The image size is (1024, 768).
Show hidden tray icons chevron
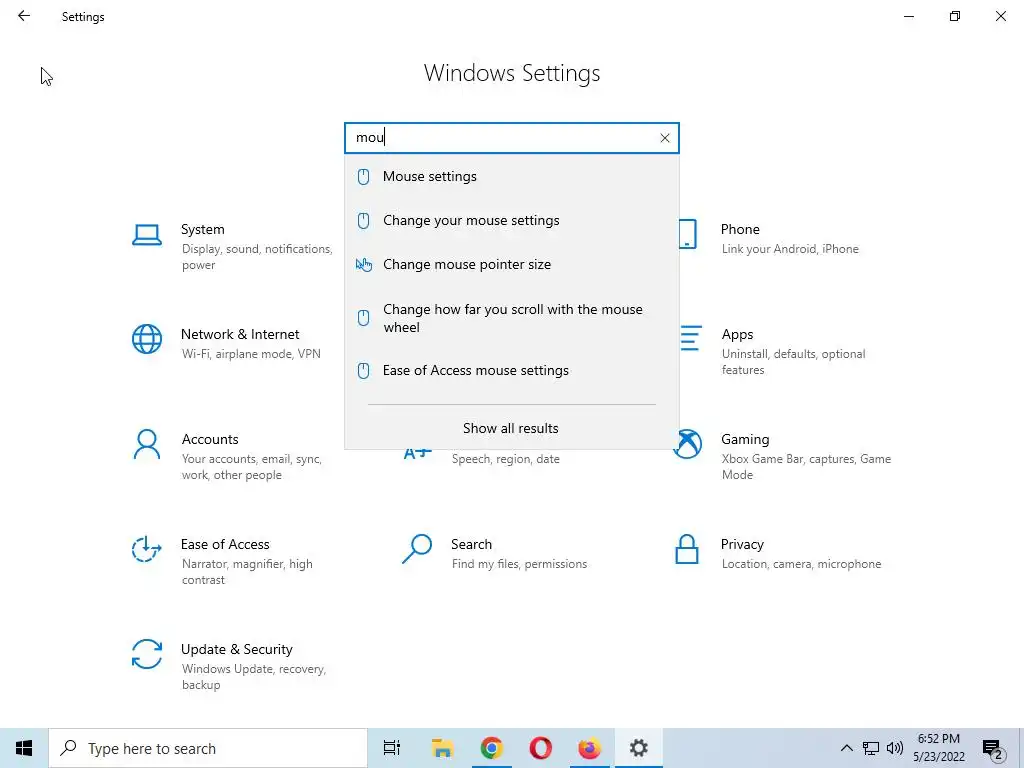[x=846, y=748]
